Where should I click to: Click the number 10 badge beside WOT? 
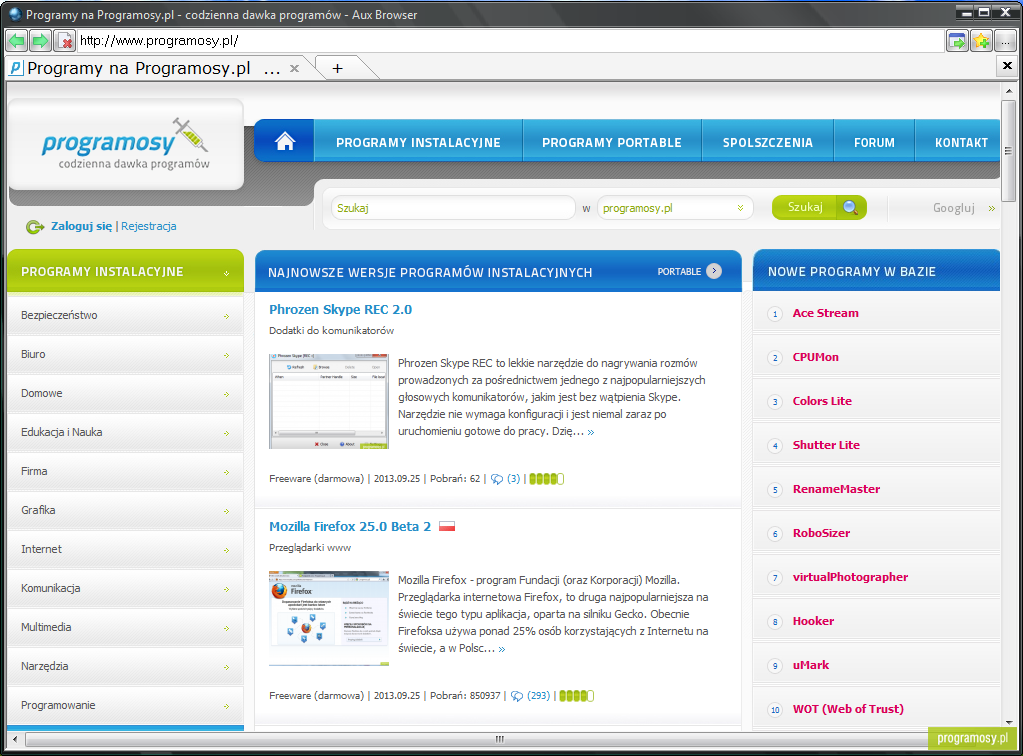tap(775, 710)
